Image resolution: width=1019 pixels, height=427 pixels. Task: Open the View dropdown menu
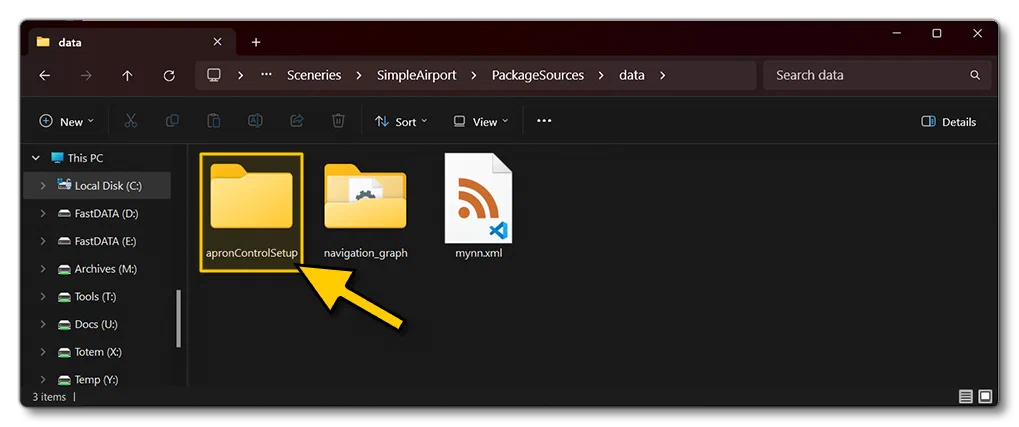481,122
